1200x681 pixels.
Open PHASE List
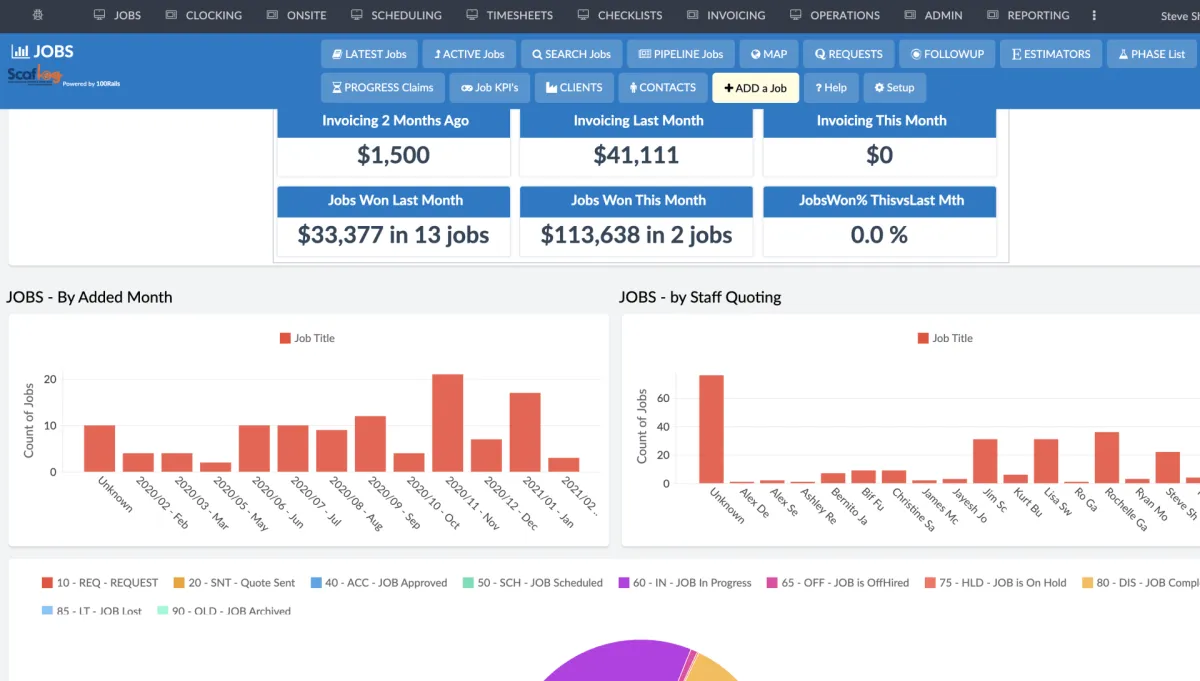(1152, 55)
